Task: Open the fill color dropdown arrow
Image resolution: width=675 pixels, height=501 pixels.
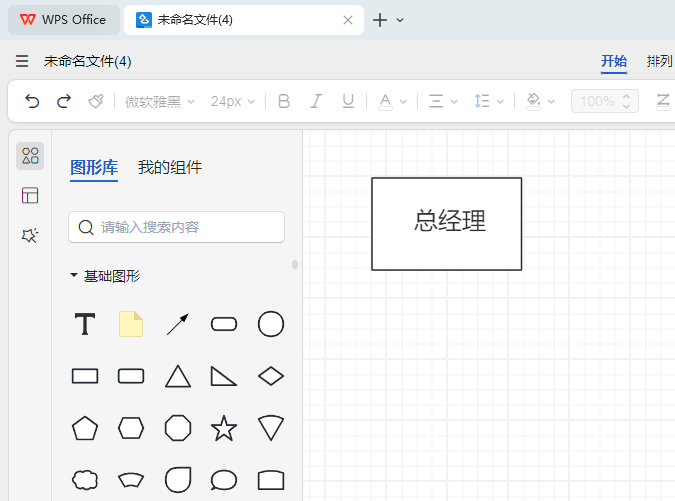Action: (551, 102)
